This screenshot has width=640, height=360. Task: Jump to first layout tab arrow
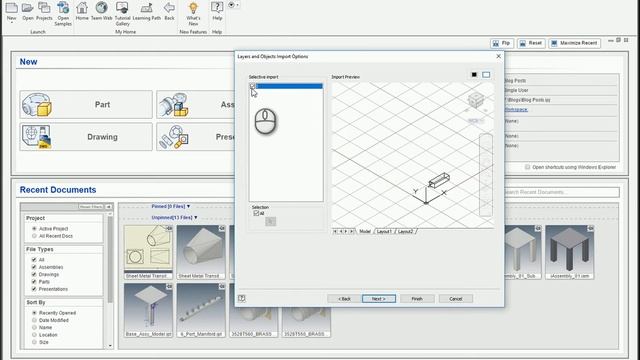[335, 231]
